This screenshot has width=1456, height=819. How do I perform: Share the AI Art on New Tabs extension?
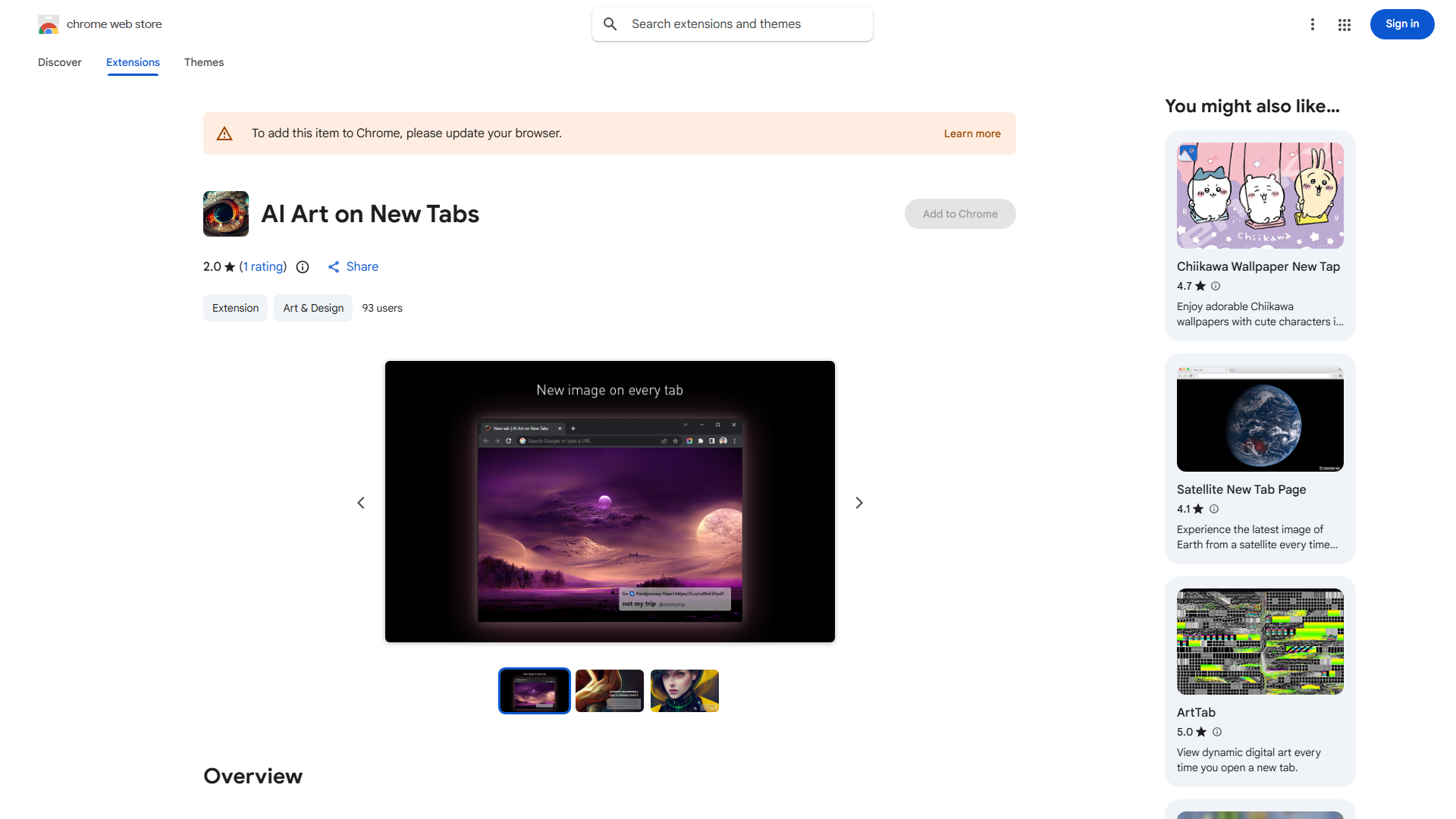pos(353,267)
